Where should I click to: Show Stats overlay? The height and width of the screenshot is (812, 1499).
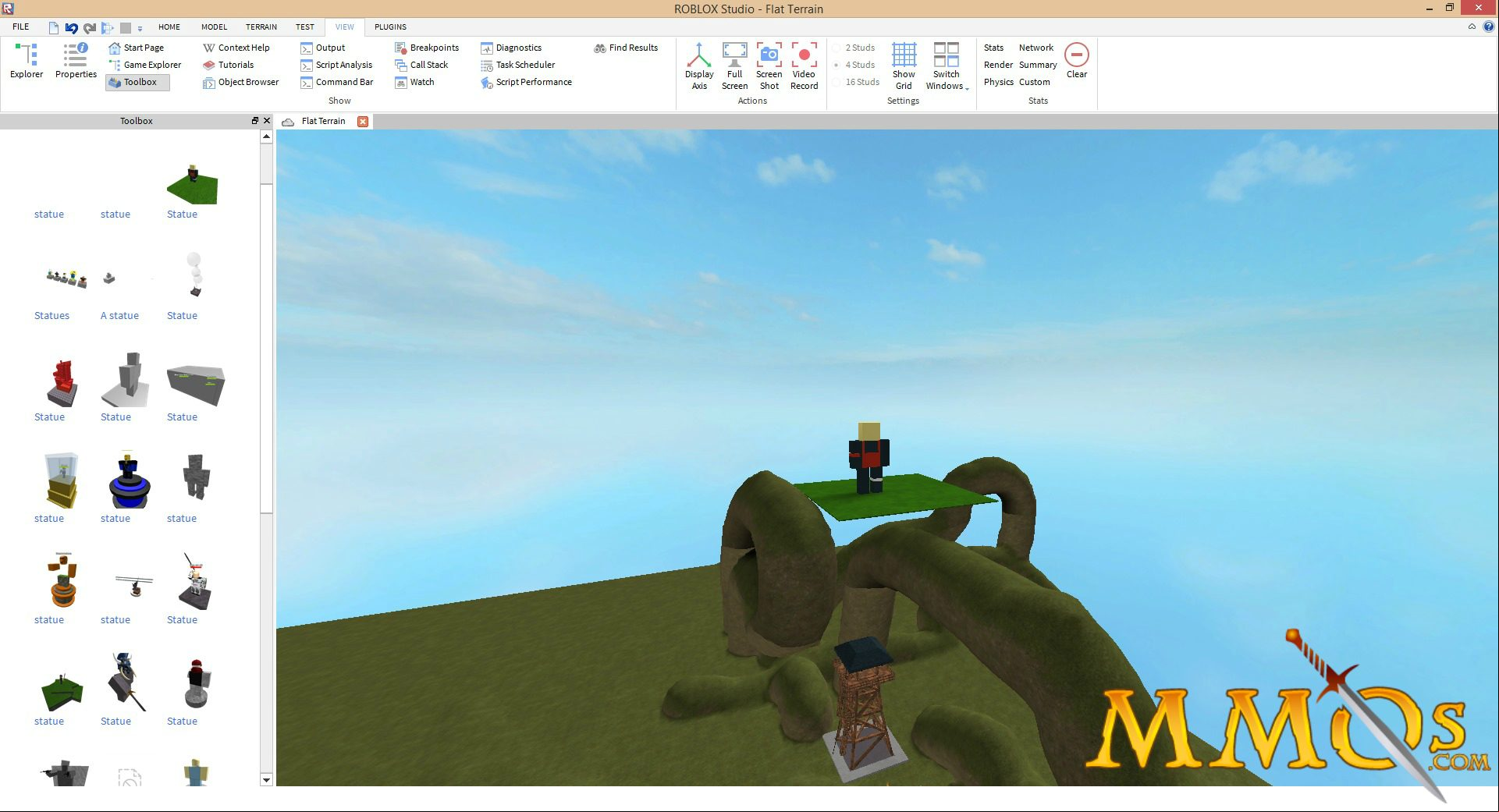coord(993,48)
